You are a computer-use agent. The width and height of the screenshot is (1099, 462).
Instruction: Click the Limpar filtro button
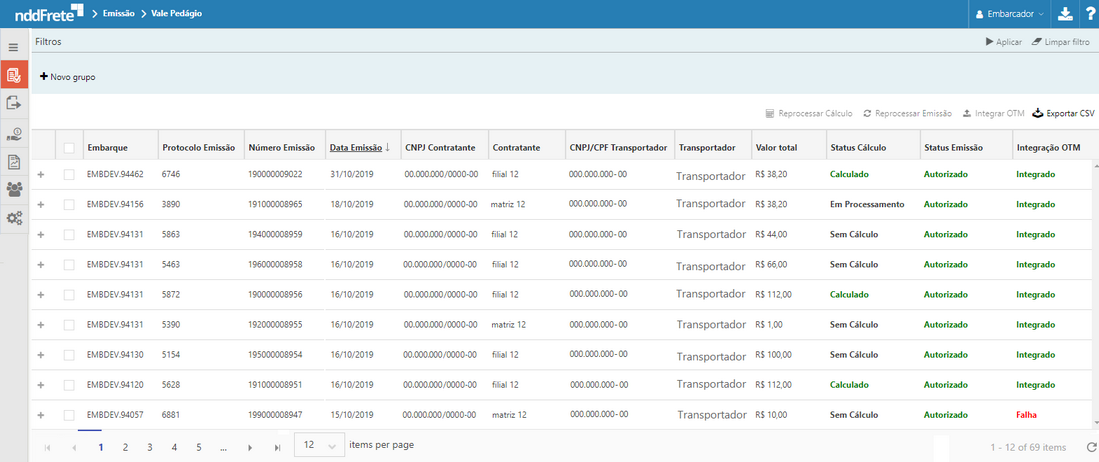pos(1060,42)
